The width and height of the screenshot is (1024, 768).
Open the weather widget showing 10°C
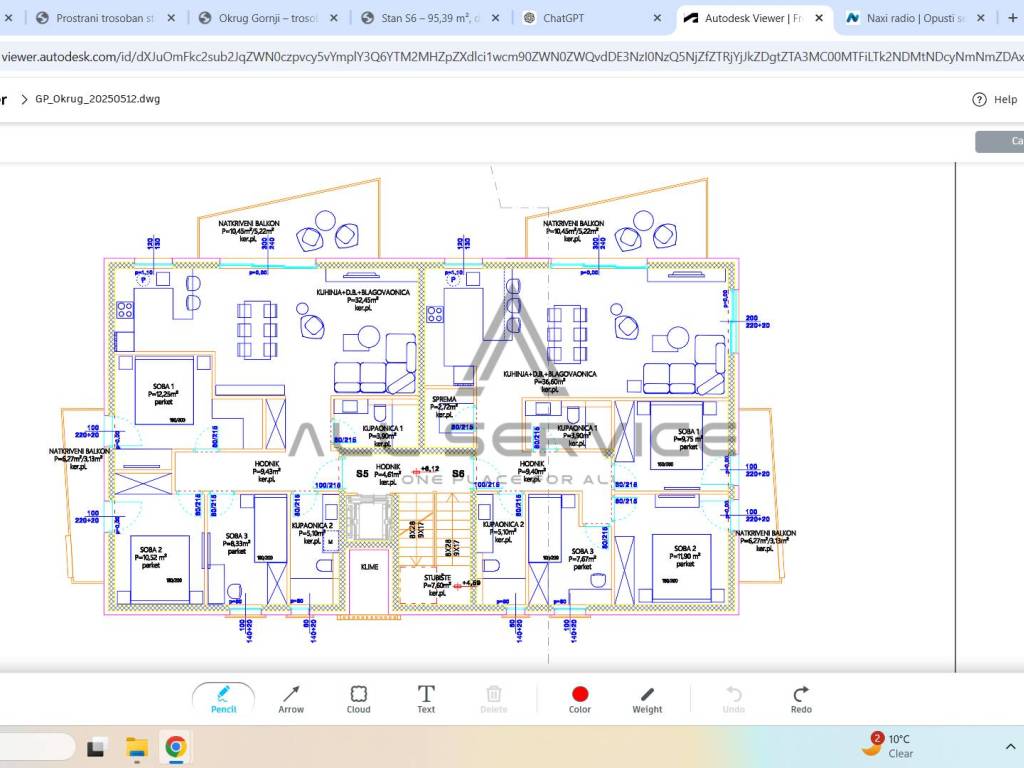(889, 746)
